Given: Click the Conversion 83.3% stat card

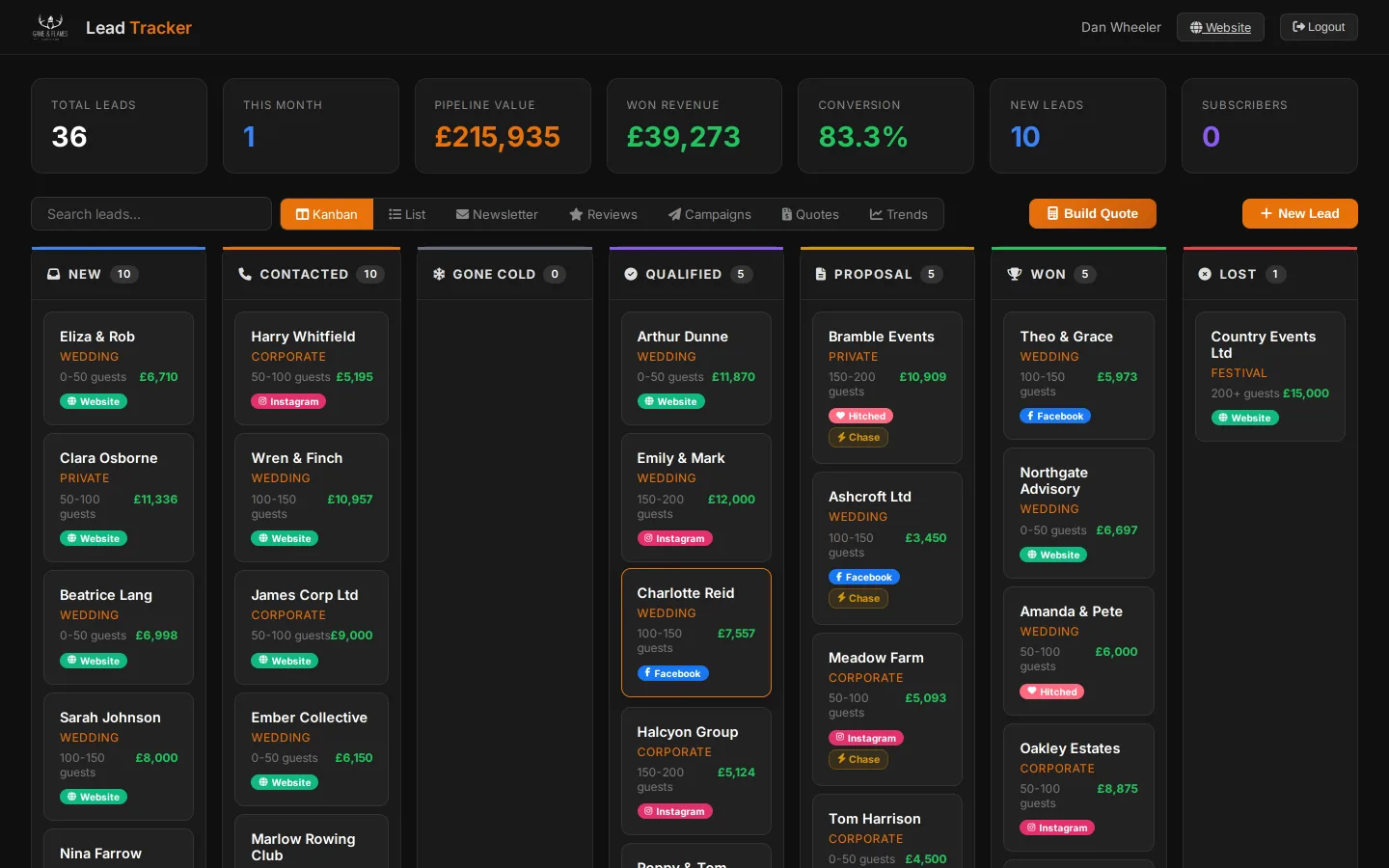Looking at the screenshot, I should coord(885,125).
